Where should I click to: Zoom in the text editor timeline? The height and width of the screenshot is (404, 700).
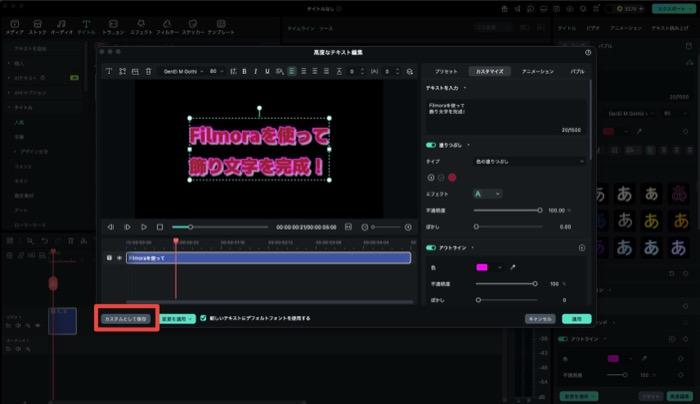(x=408, y=227)
